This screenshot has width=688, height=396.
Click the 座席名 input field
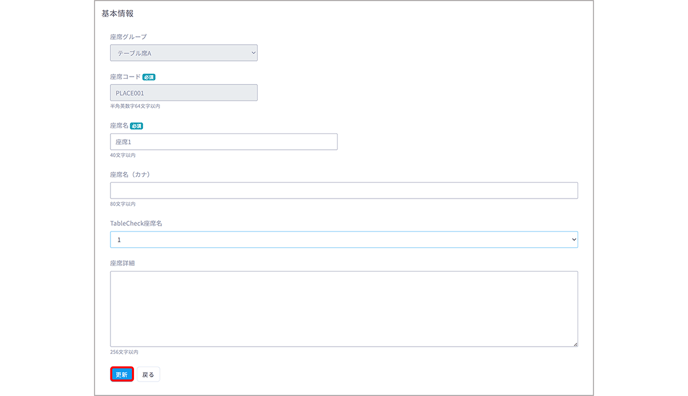224,142
